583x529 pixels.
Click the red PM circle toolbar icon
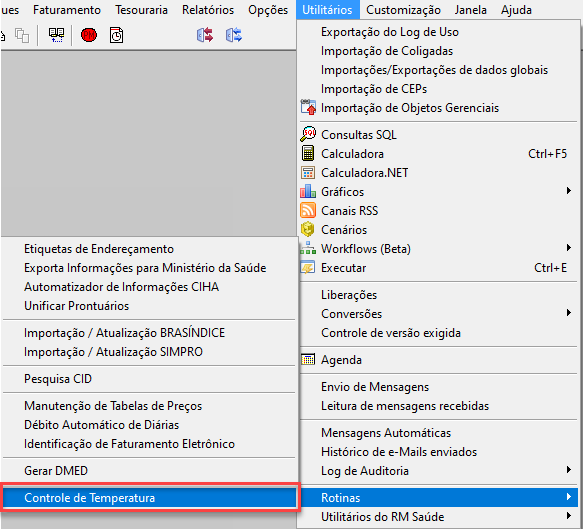(x=89, y=35)
